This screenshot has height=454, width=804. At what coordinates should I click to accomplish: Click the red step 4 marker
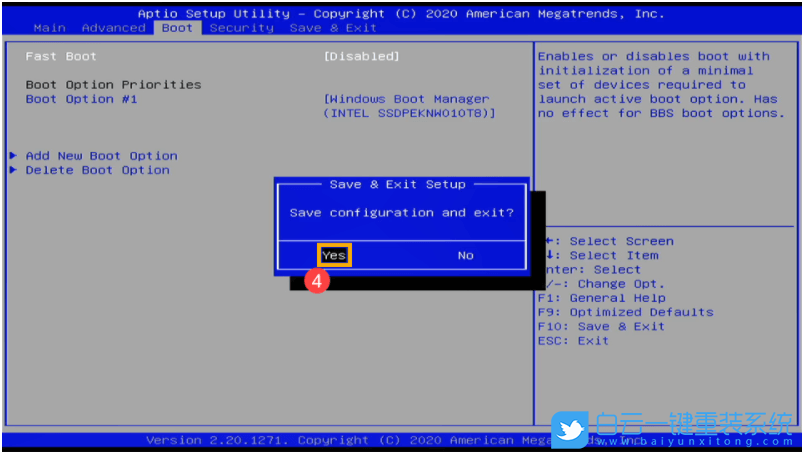pos(316,281)
